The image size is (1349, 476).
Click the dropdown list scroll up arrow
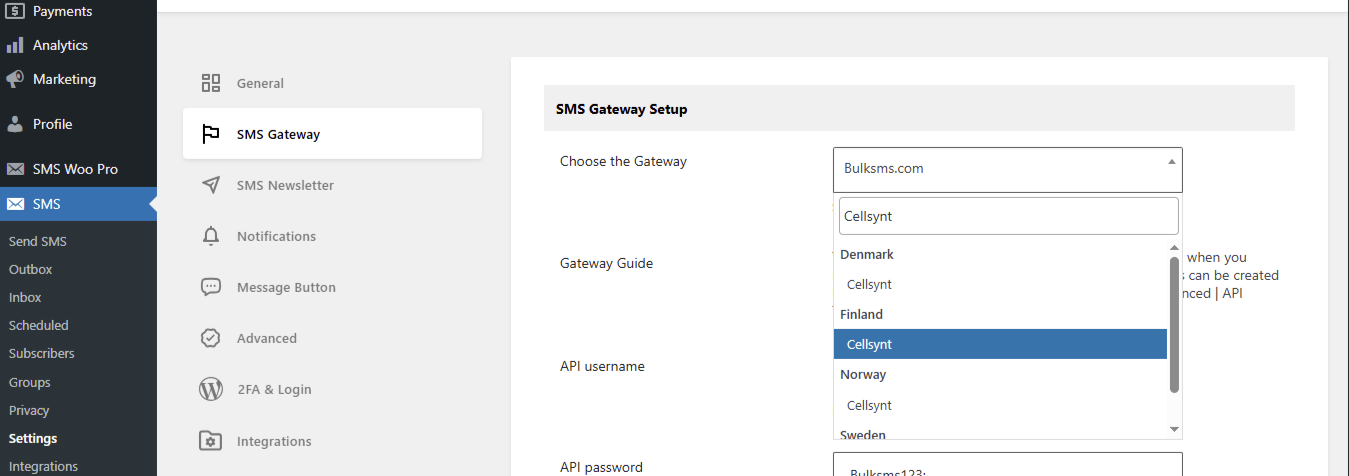(1175, 247)
